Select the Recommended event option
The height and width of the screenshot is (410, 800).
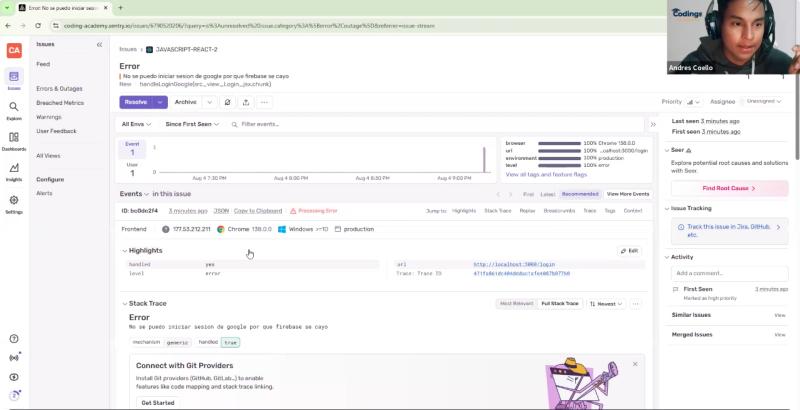[x=580, y=194]
